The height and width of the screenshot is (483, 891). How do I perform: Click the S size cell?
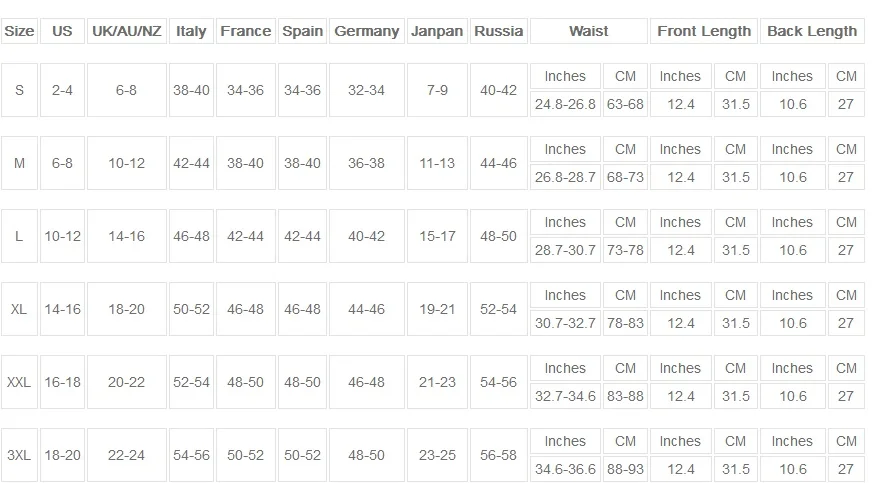click(x=19, y=90)
